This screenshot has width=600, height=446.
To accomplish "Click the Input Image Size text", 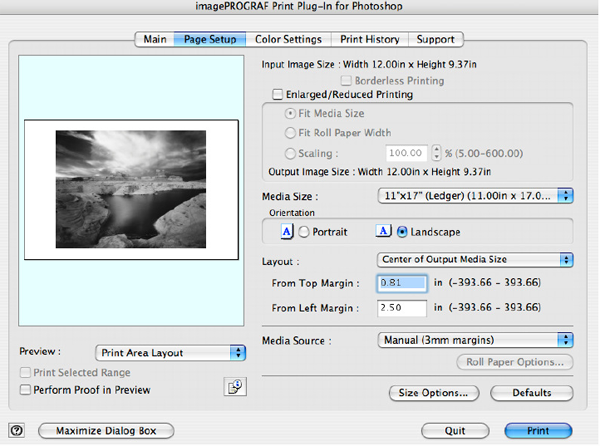I will click(x=369, y=64).
